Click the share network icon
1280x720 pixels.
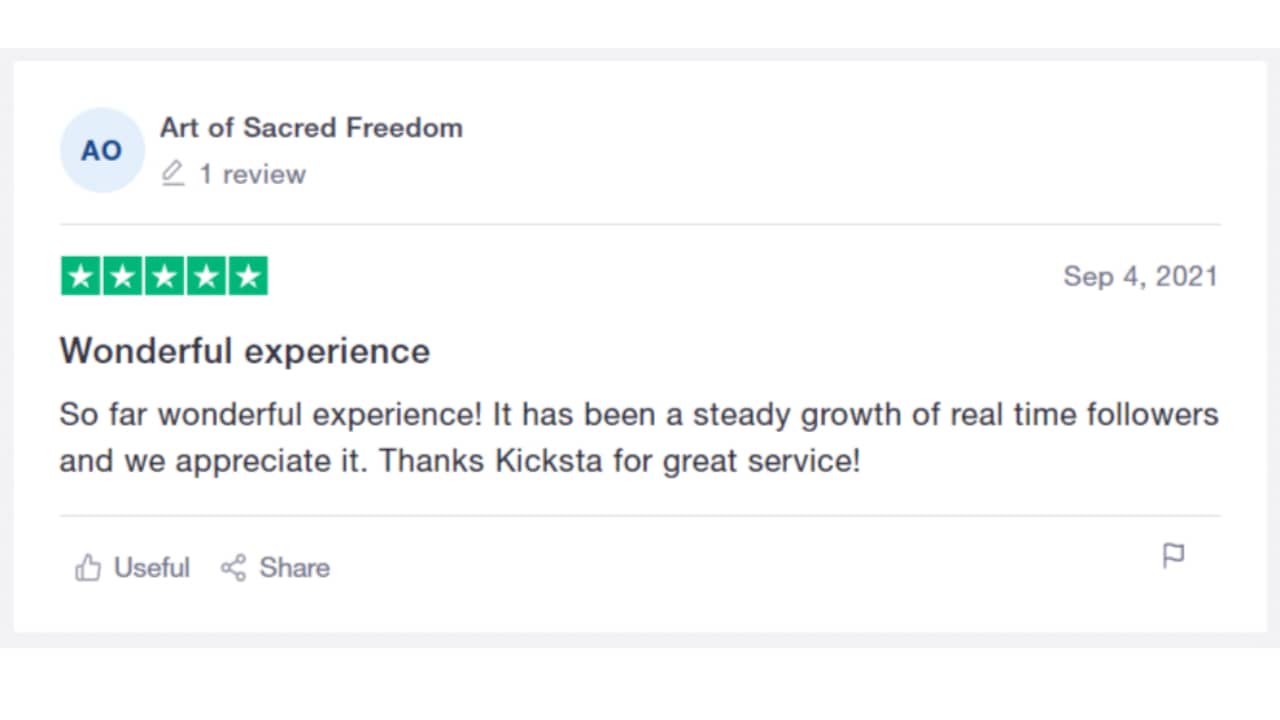pyautogui.click(x=233, y=568)
